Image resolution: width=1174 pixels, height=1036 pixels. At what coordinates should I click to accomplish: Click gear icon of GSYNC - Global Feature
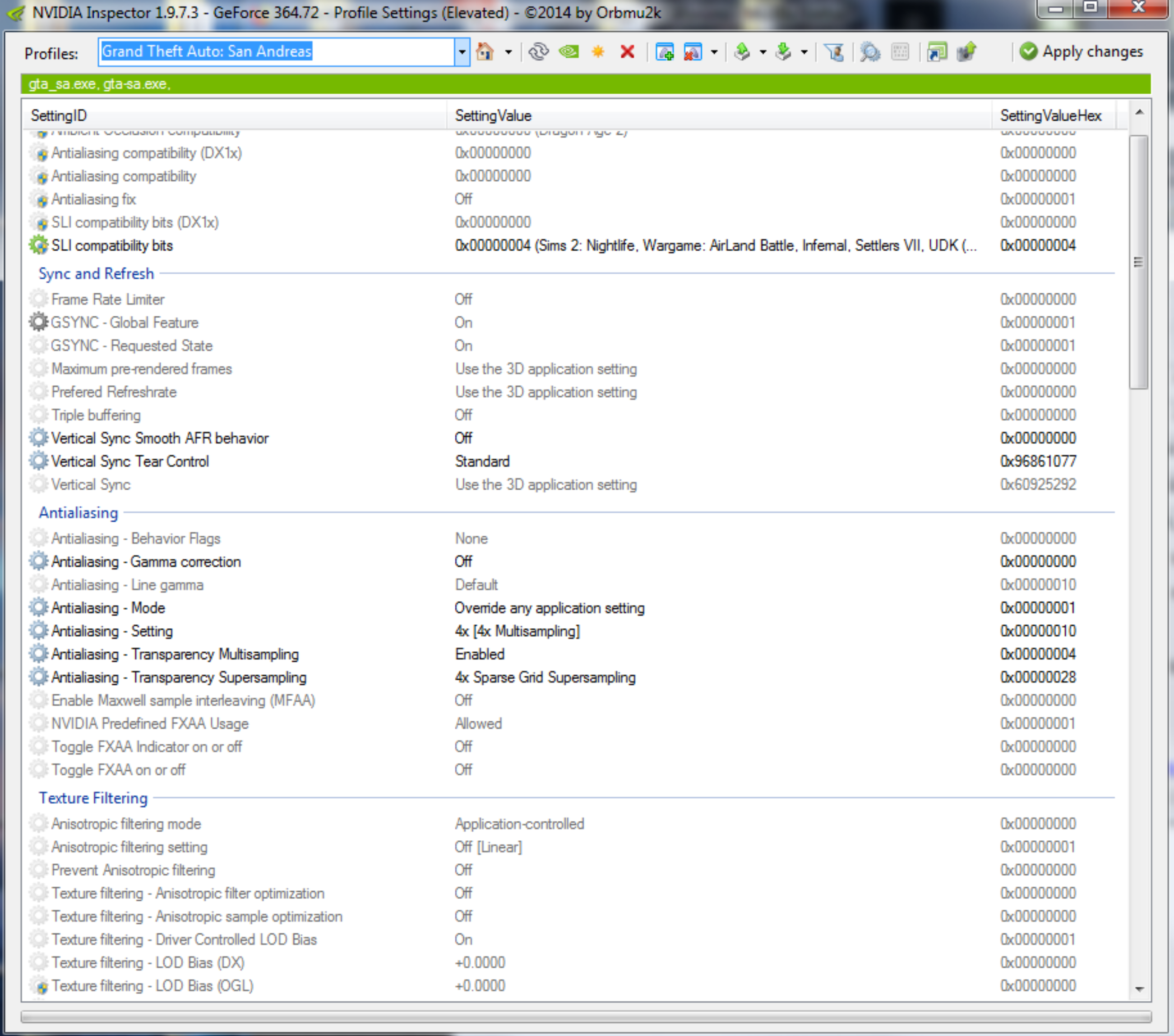(38, 322)
